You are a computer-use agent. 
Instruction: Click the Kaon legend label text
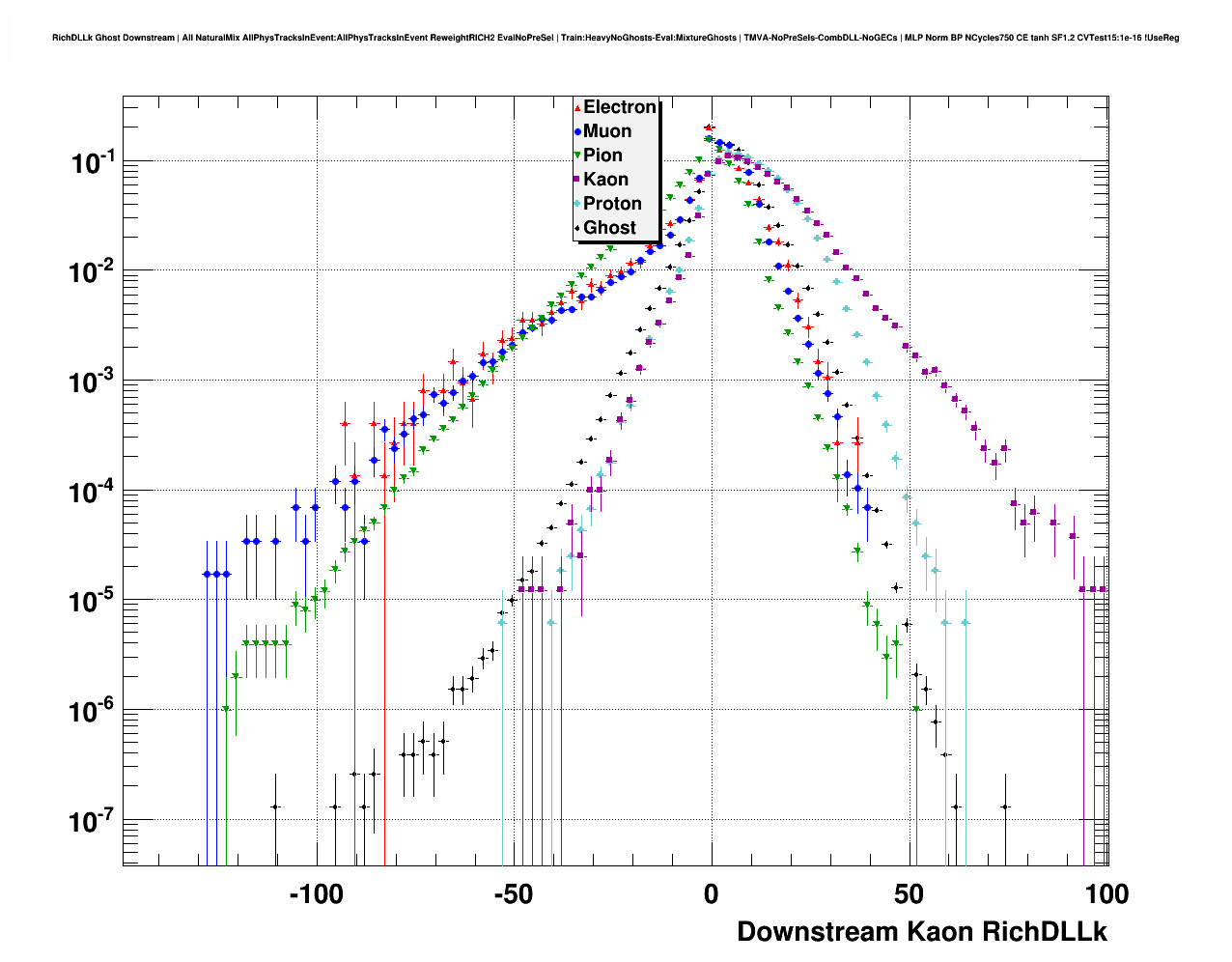(605, 180)
